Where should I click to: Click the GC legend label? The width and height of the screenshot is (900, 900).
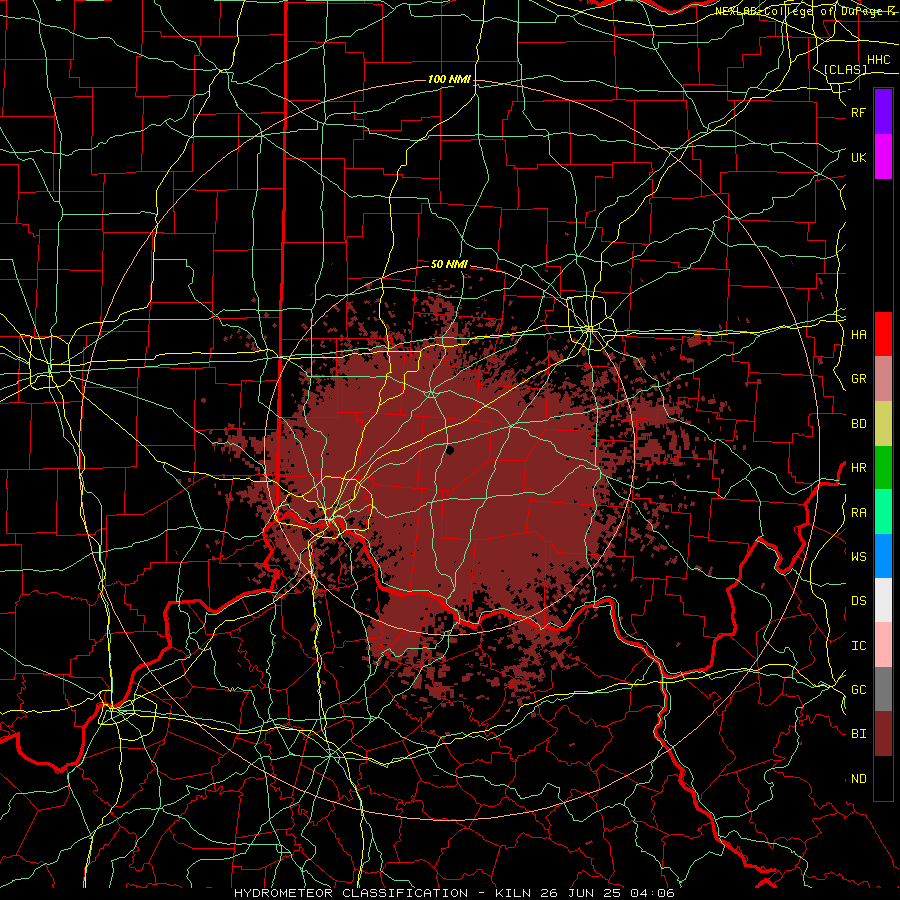pos(859,690)
